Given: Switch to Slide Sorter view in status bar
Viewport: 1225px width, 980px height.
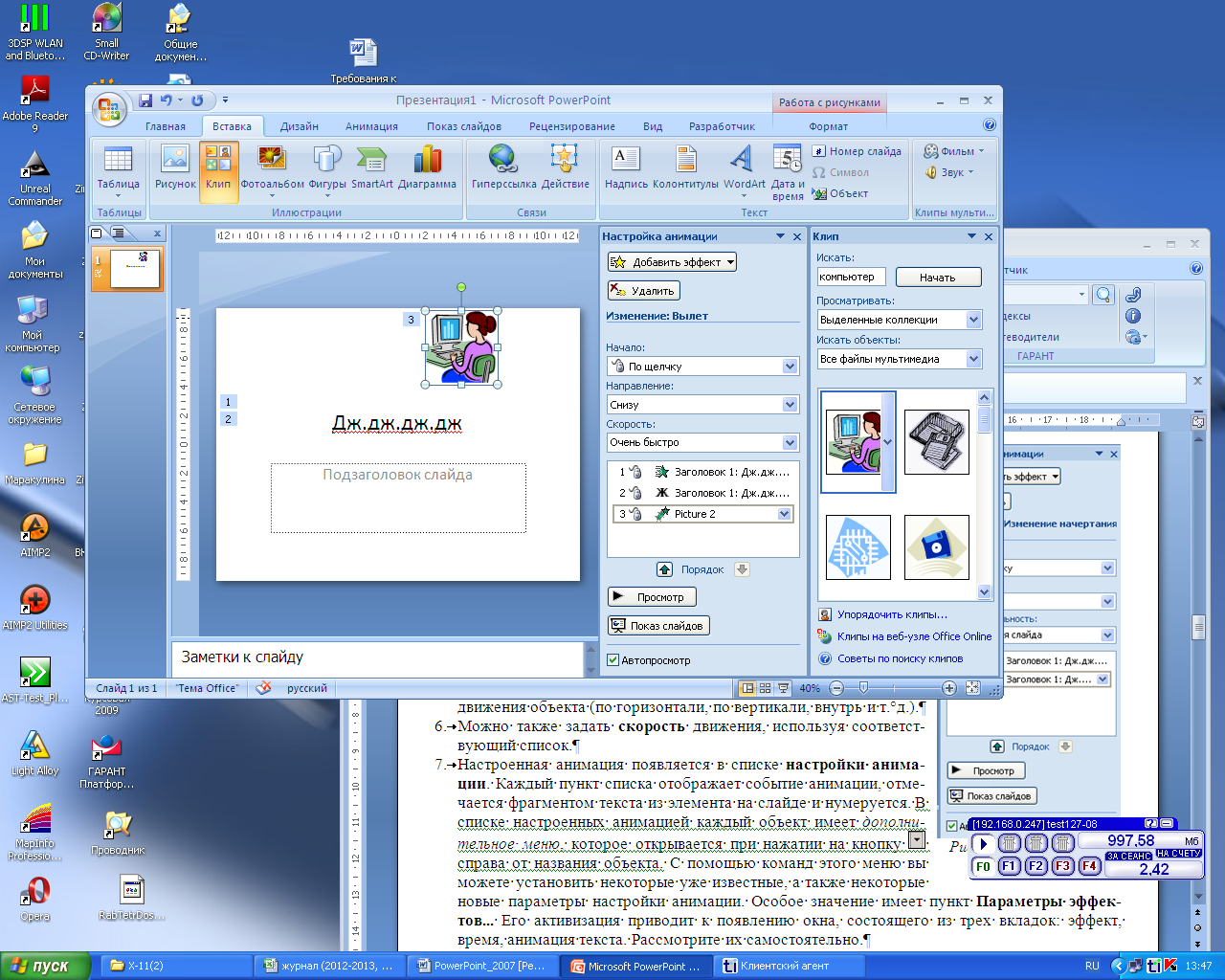Looking at the screenshot, I should [x=766, y=688].
